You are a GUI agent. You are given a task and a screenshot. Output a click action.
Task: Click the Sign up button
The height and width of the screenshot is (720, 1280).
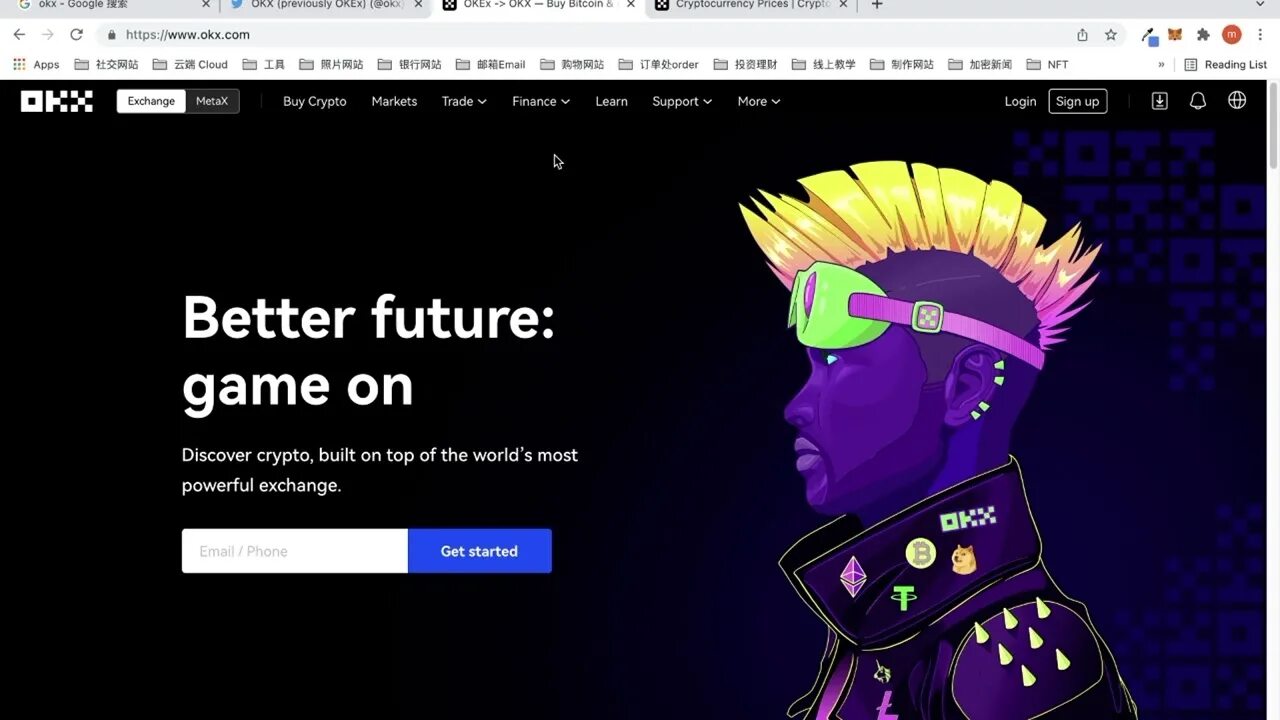[1078, 101]
